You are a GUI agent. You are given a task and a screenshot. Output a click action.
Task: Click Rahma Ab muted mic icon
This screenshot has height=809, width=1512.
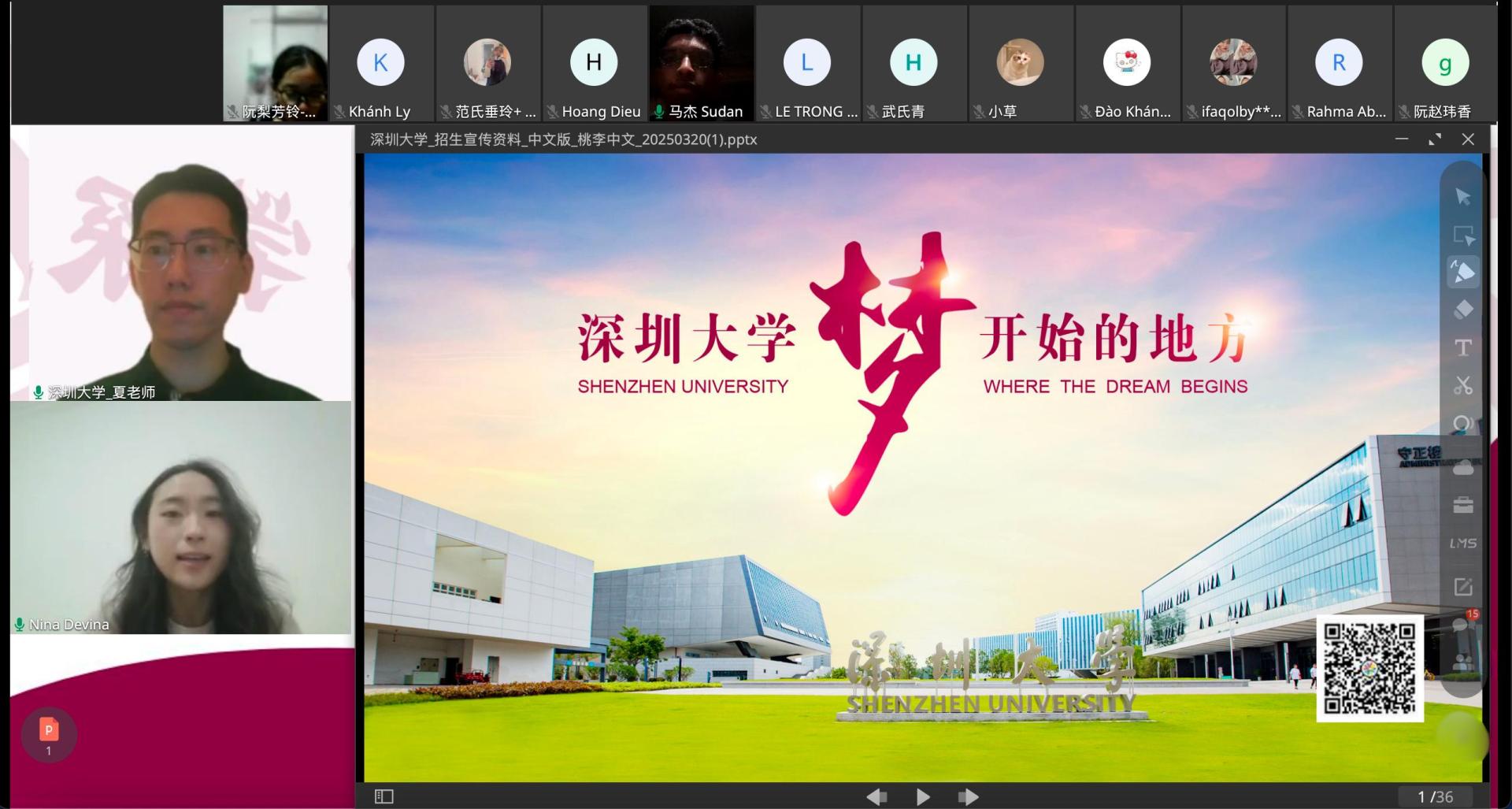point(1298,112)
